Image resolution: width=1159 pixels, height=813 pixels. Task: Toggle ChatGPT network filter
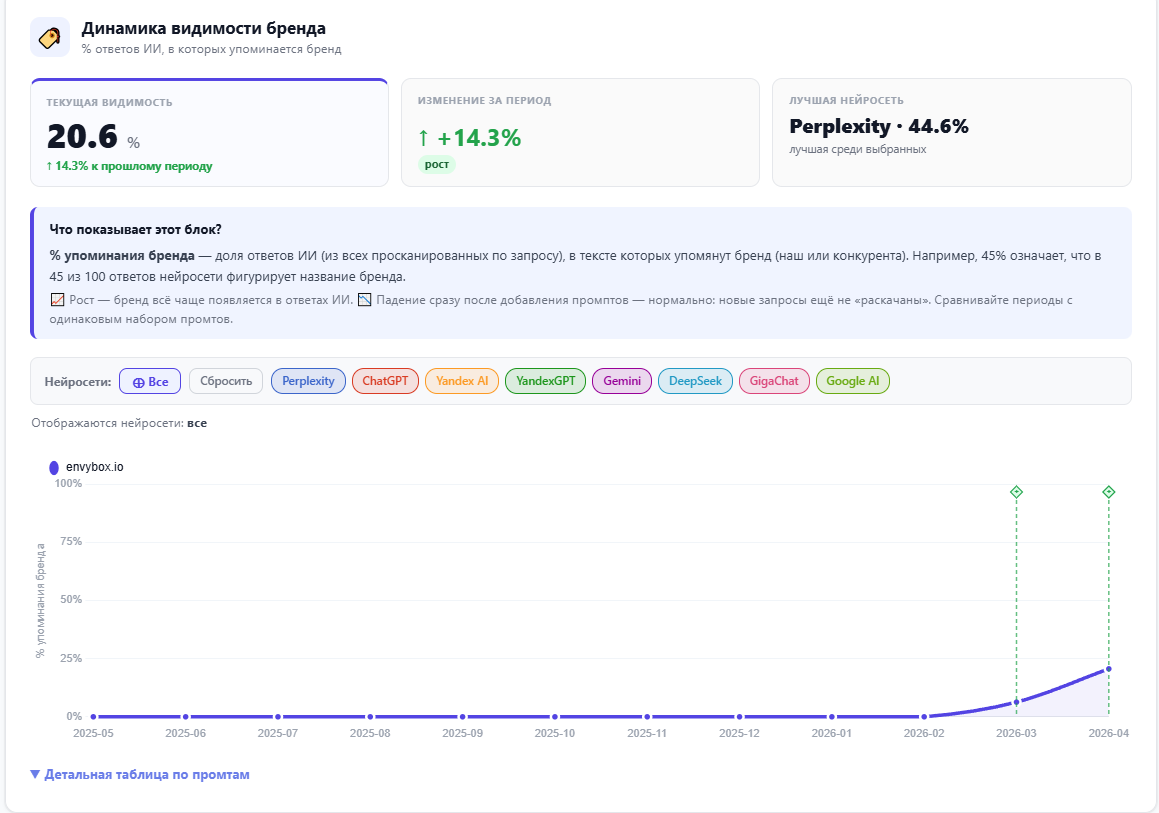(385, 381)
